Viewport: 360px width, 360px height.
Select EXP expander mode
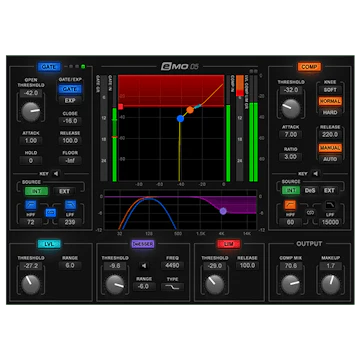pyautogui.click(x=70, y=100)
